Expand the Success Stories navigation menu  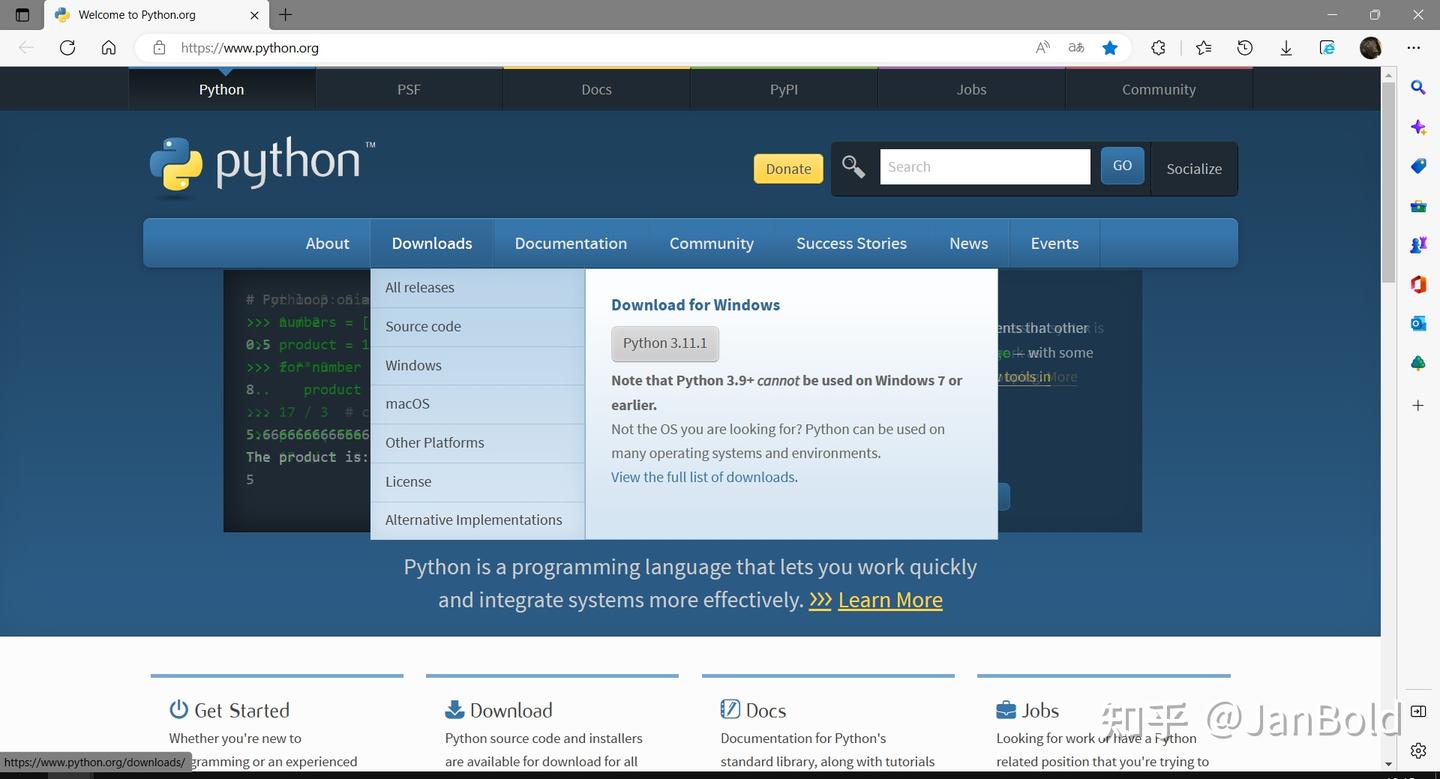[x=851, y=243]
